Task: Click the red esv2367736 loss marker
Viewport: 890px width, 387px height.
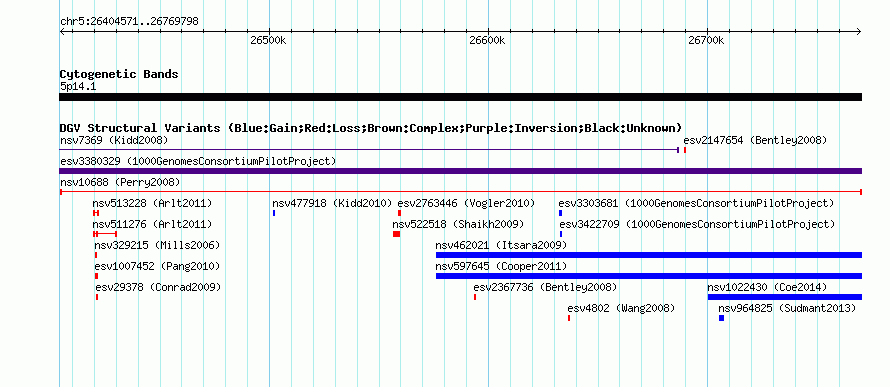Action: coord(475,297)
